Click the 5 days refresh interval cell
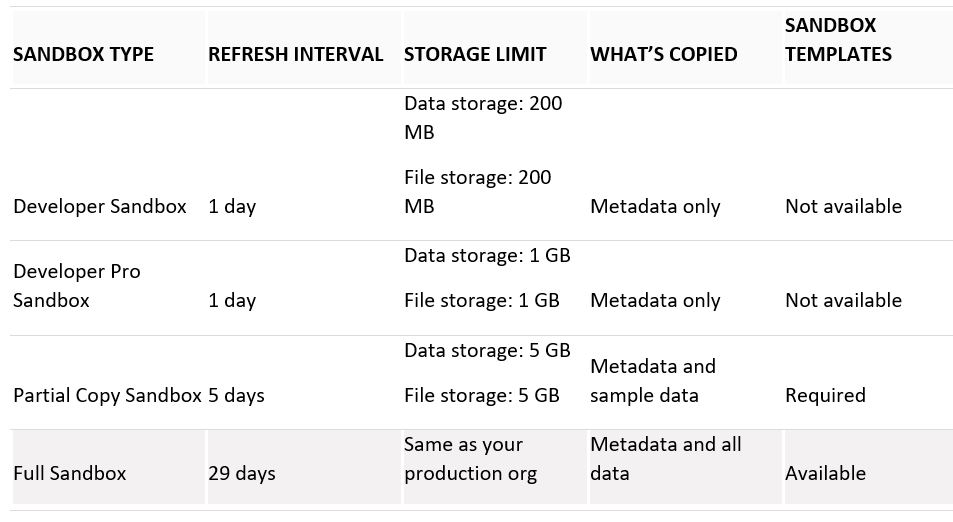This screenshot has height=522, width=953. tap(236, 395)
